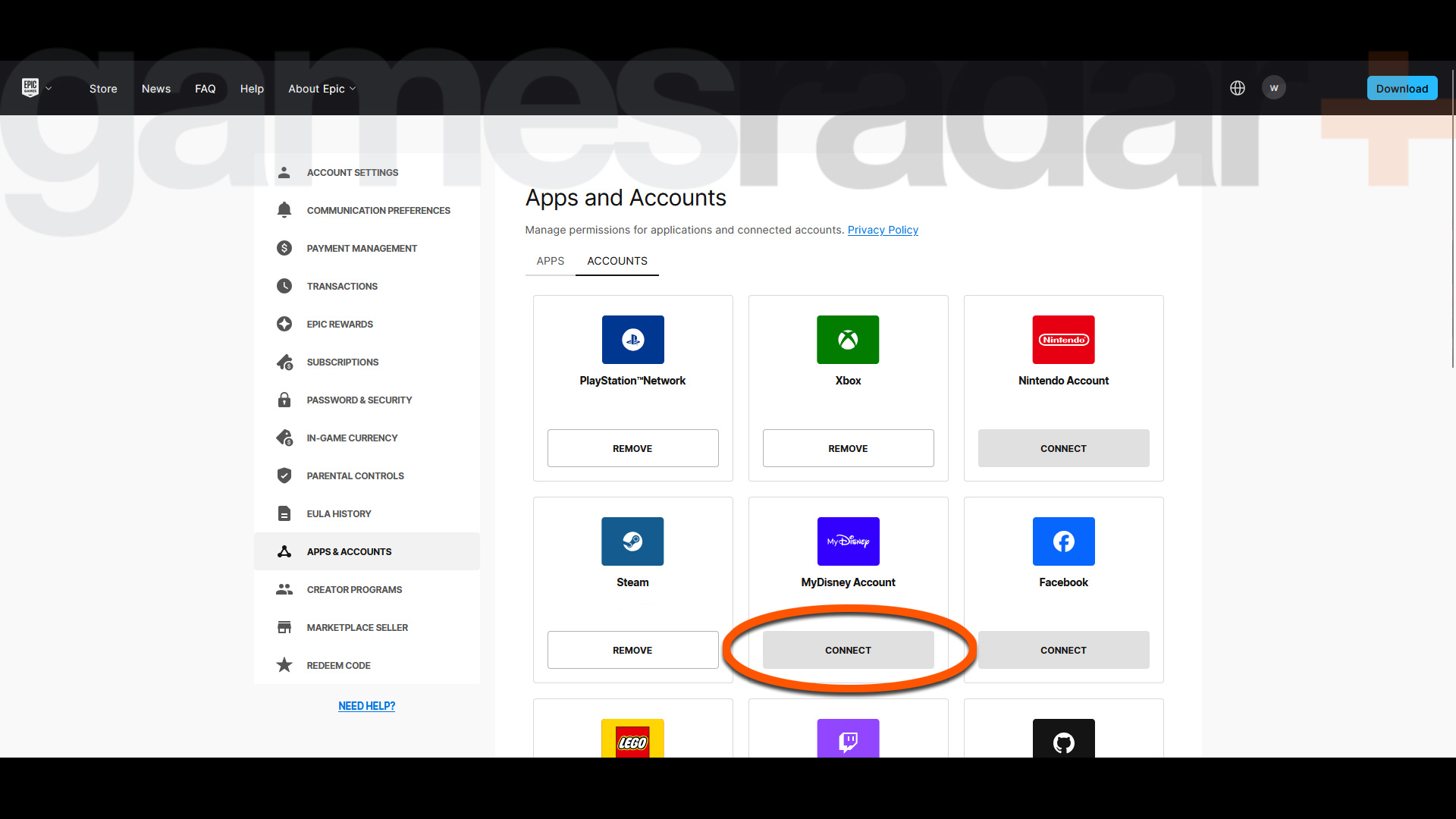The width and height of the screenshot is (1456, 819).
Task: Click the Facebook logo tile
Action: [1063, 541]
